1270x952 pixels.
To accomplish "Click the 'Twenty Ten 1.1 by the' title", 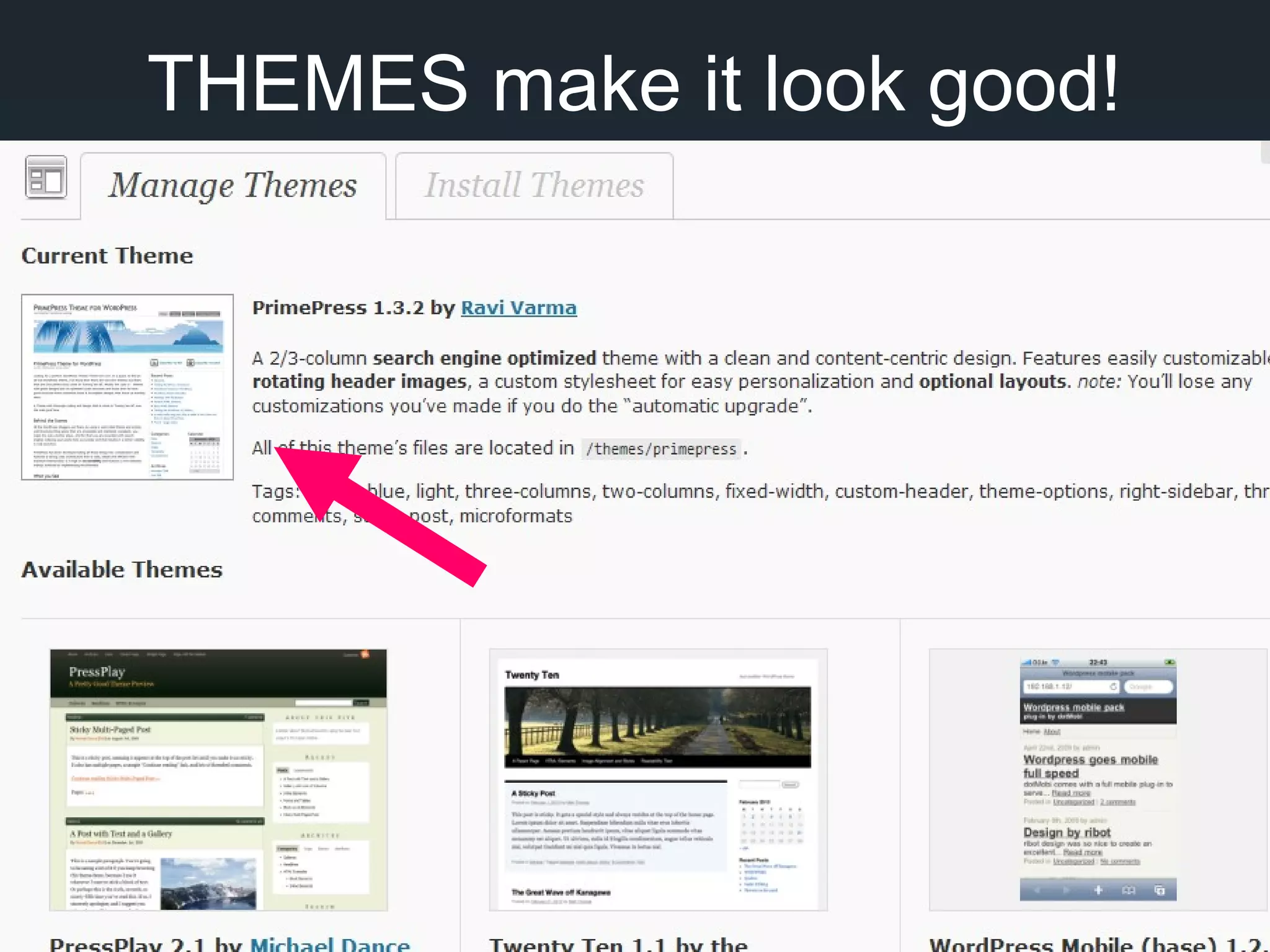I will 618,943.
